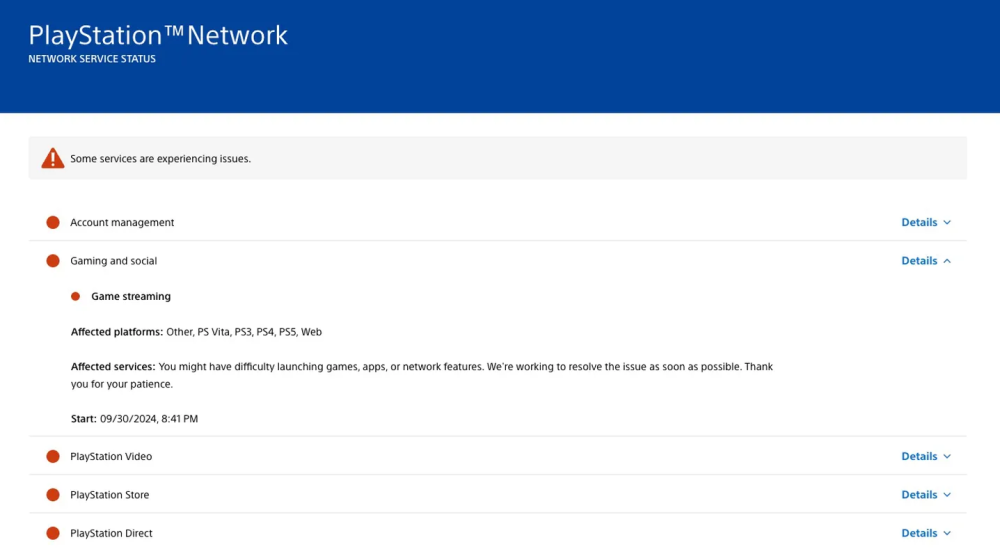Select the PlayStation Direct service row label
The height and width of the screenshot is (549, 1000).
coord(111,533)
